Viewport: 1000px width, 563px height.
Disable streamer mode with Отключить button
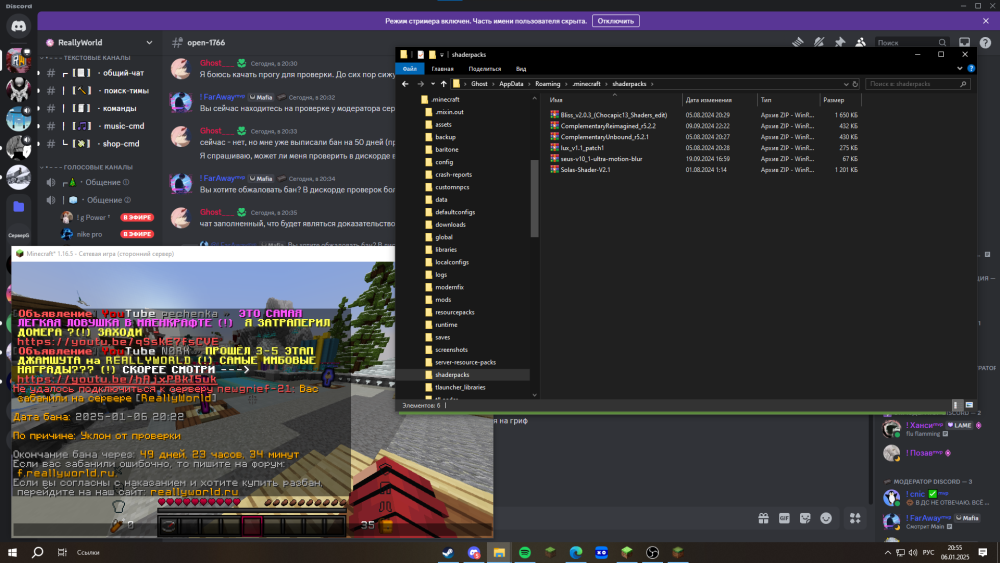point(615,21)
